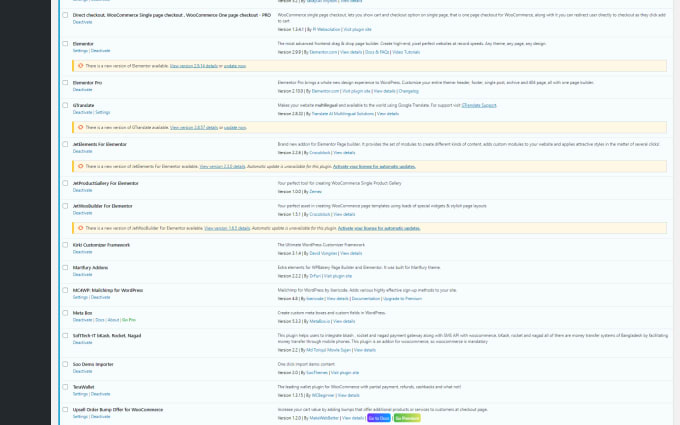This screenshot has width=680, height=425.
Task: Check the JetProductGallery For Elementor checkbox
Action: pyautogui.click(x=65, y=183)
